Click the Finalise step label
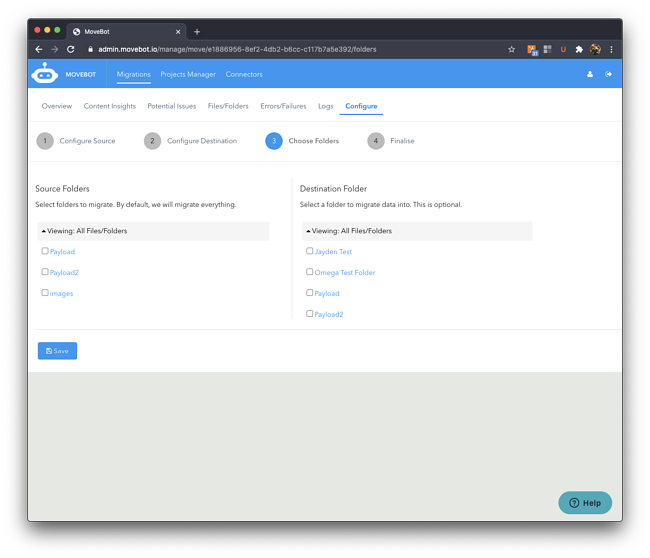 click(402, 141)
